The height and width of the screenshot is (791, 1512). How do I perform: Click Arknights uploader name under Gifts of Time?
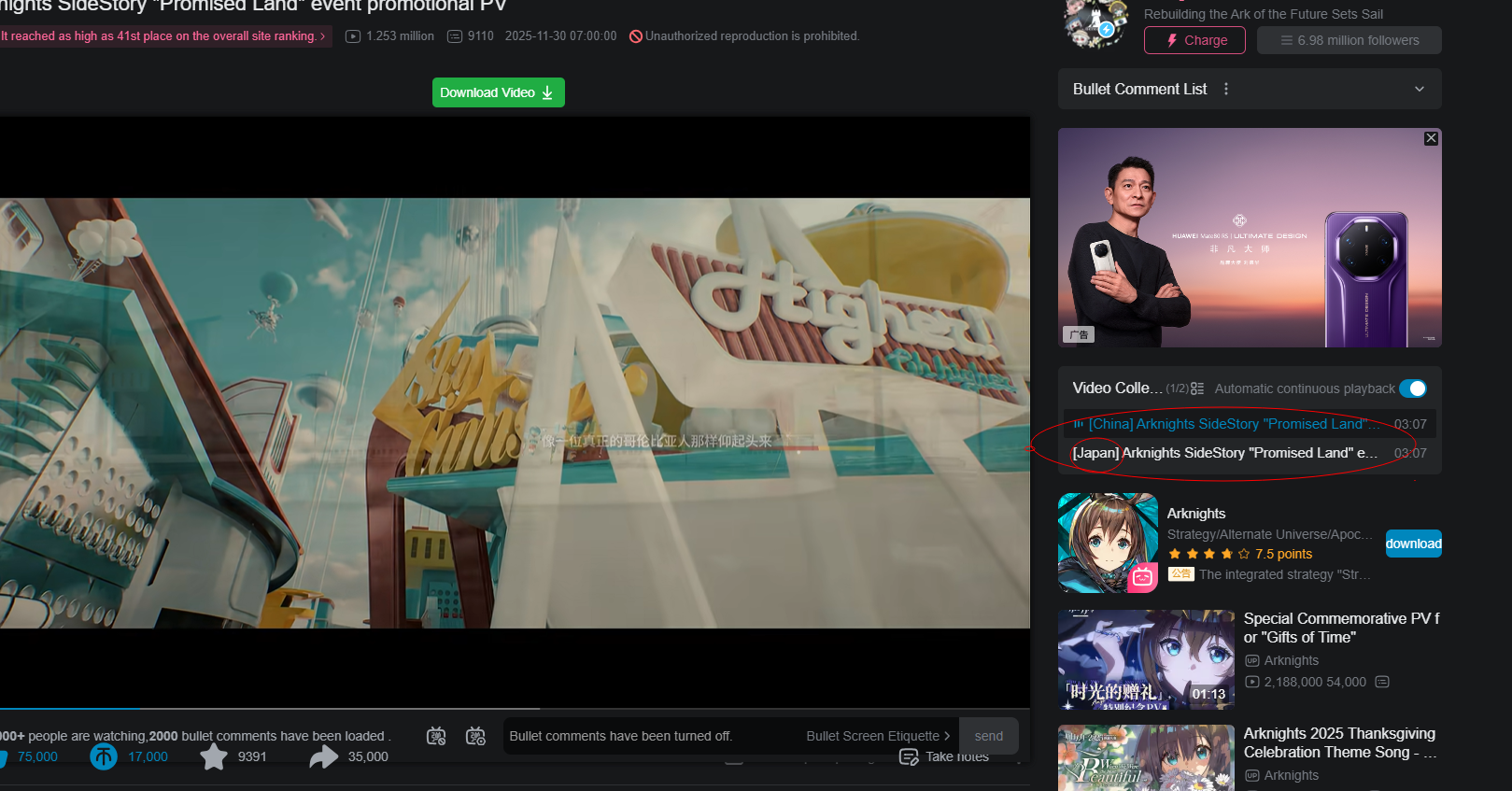tap(1292, 660)
